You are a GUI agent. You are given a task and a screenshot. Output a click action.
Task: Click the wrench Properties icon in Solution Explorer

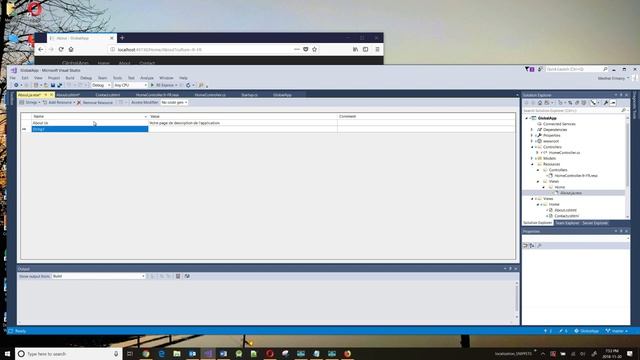(606, 103)
